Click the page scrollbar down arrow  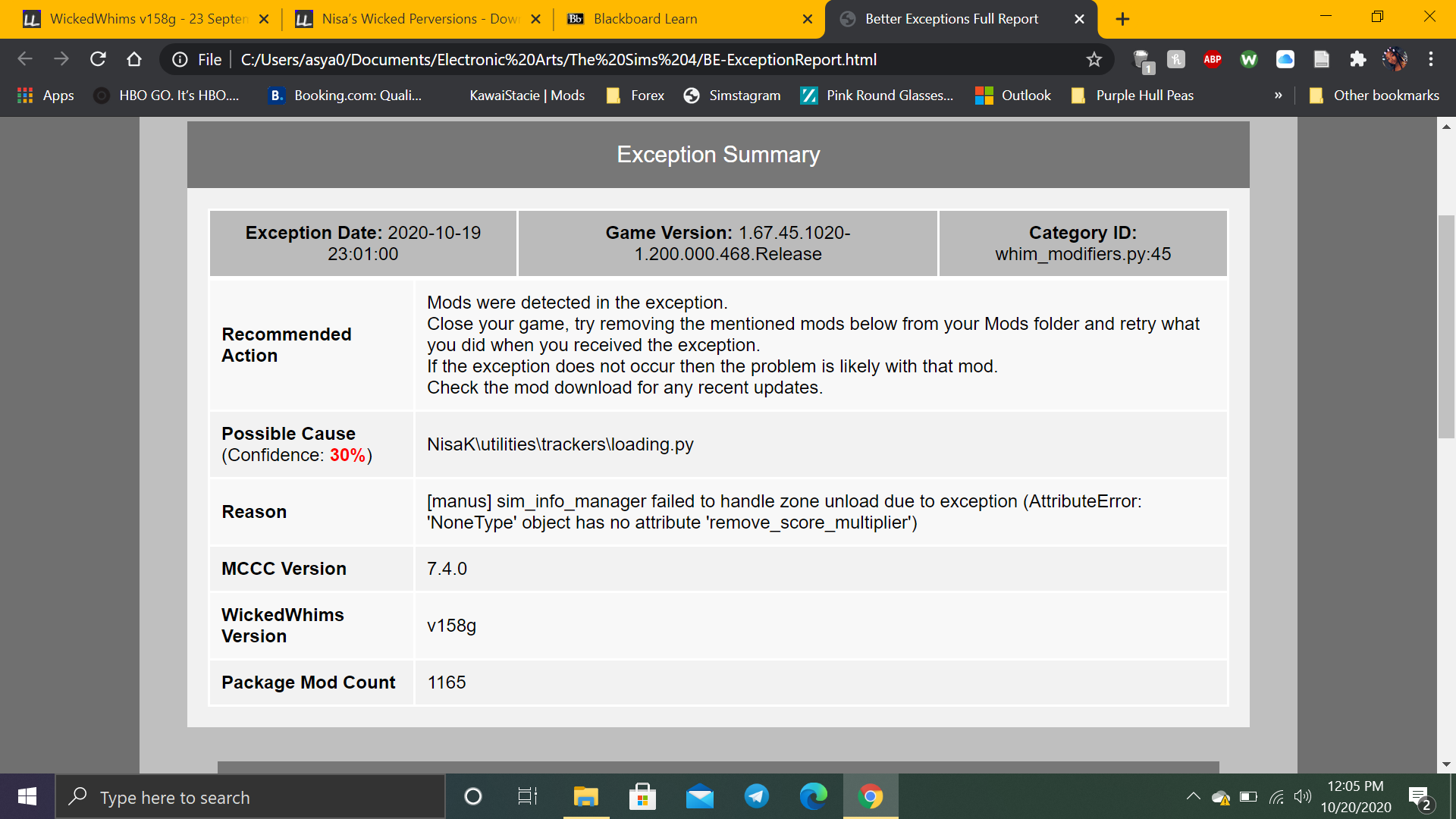click(1446, 764)
